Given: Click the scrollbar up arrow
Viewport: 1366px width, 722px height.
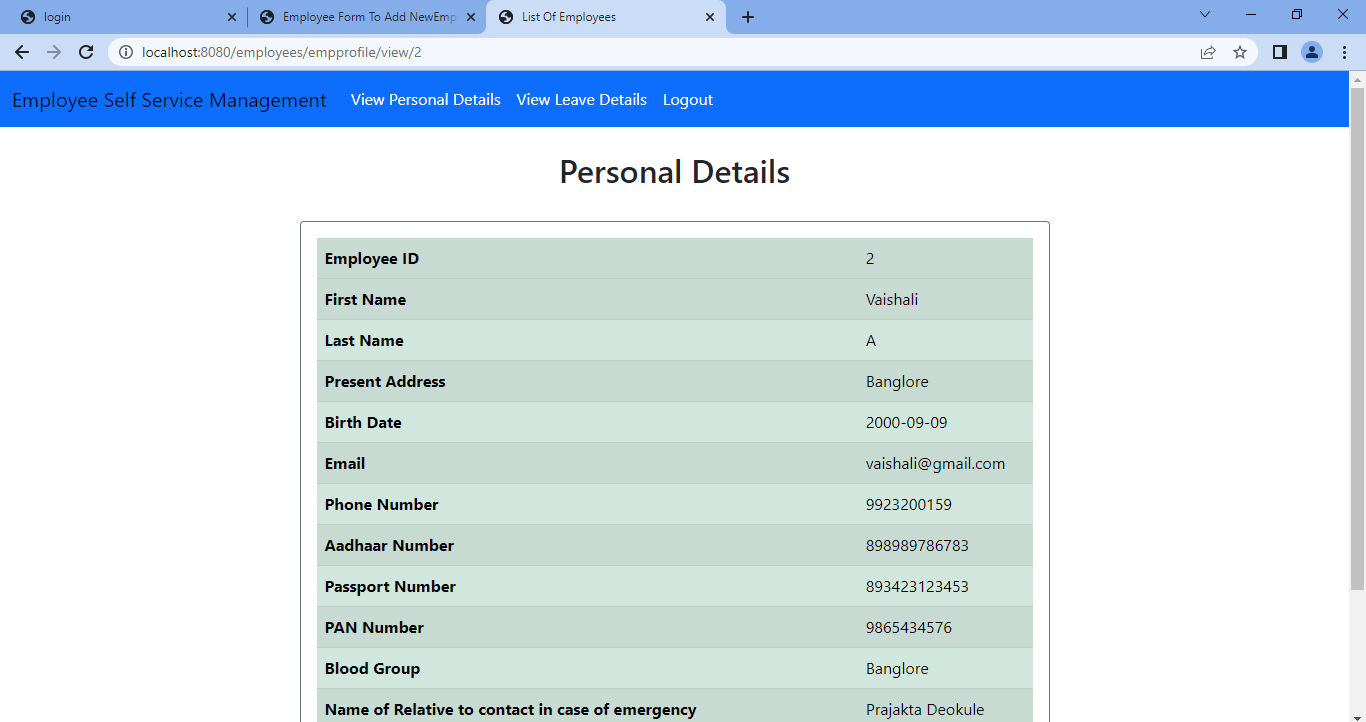Looking at the screenshot, I should click(1357, 79).
